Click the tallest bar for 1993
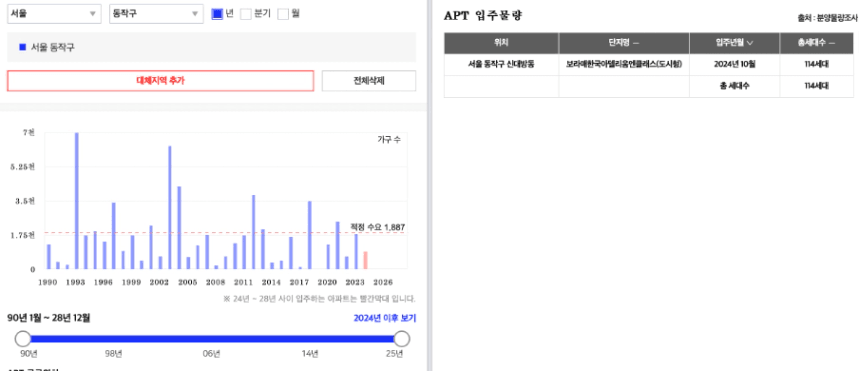Viewport: 859px width, 371px height. [77, 201]
